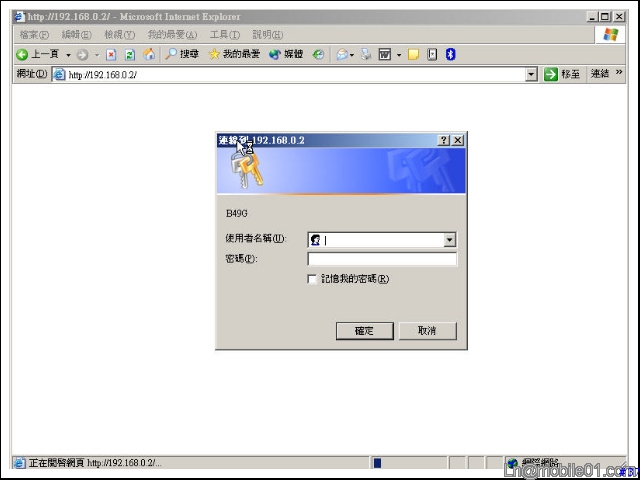Open the 檢視(V) menu
640x480 pixels.
[120, 35]
